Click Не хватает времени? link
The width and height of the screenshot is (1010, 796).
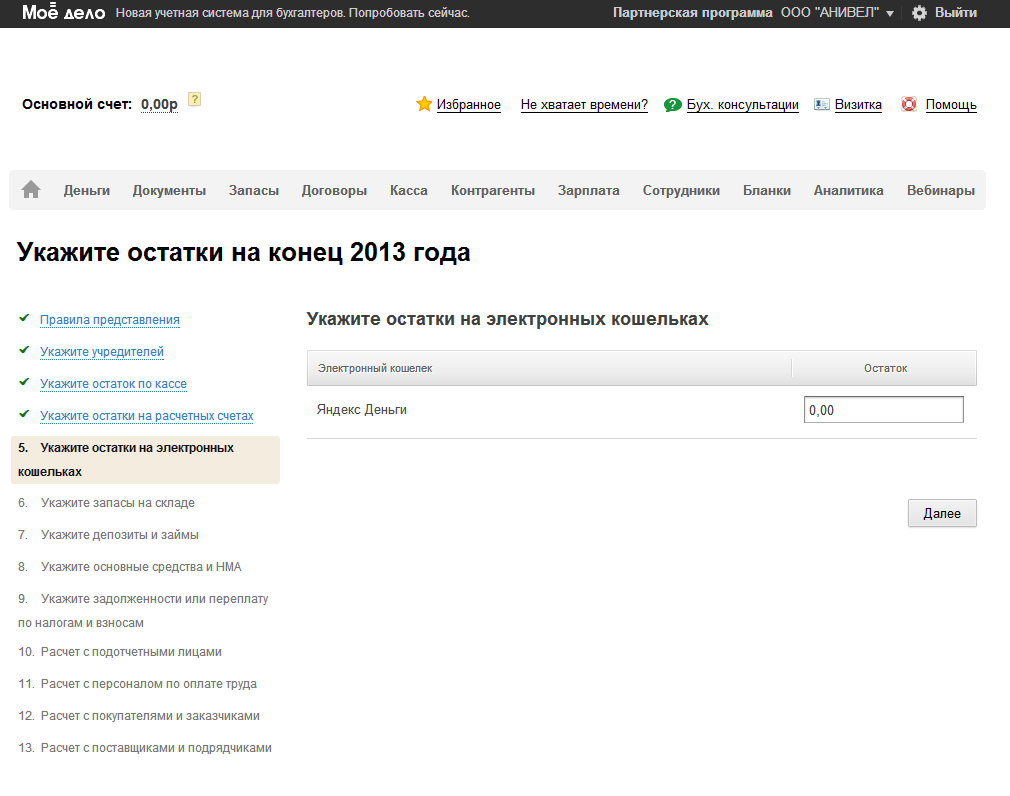(584, 105)
